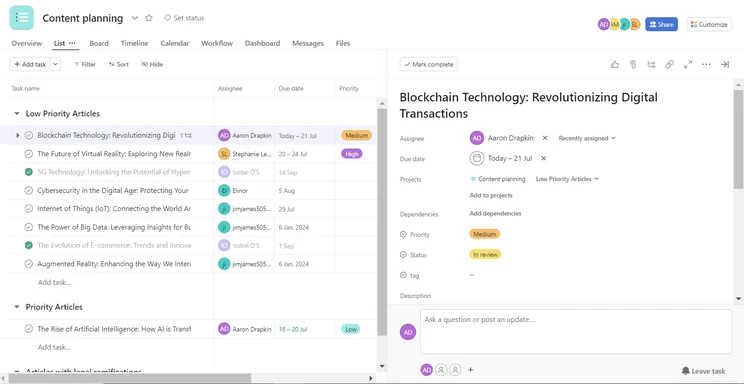The height and width of the screenshot is (384, 744).
Task: Copy task link with the link icon
Action: click(669, 64)
